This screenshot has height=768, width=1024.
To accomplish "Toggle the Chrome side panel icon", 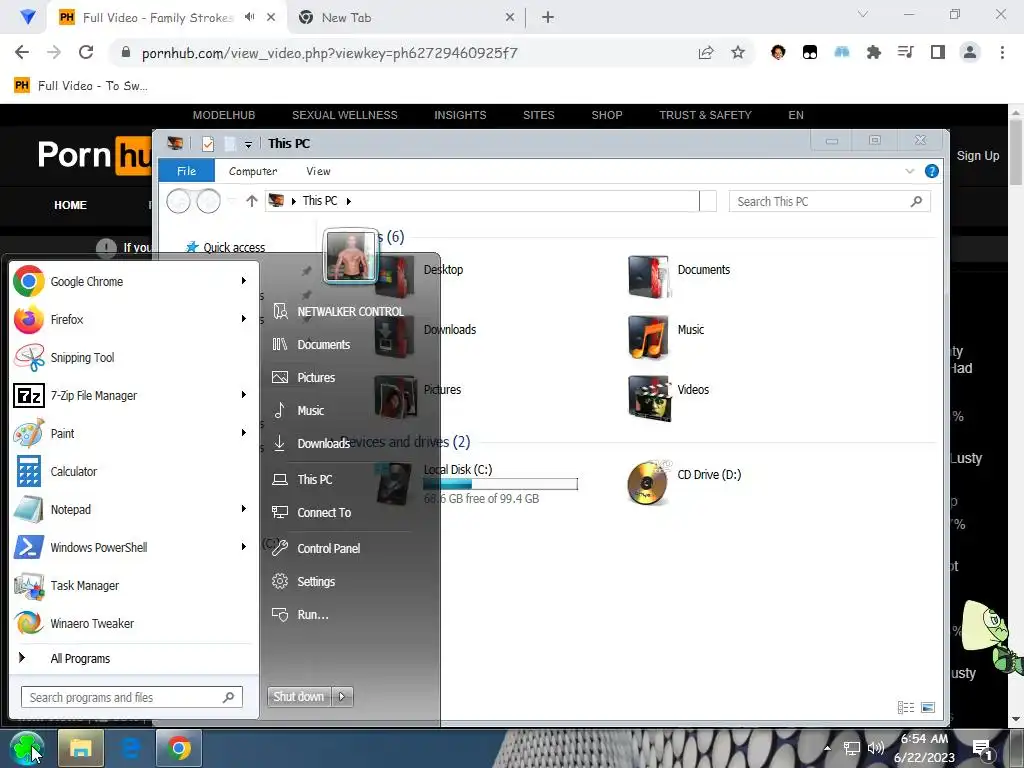I will coord(938,52).
